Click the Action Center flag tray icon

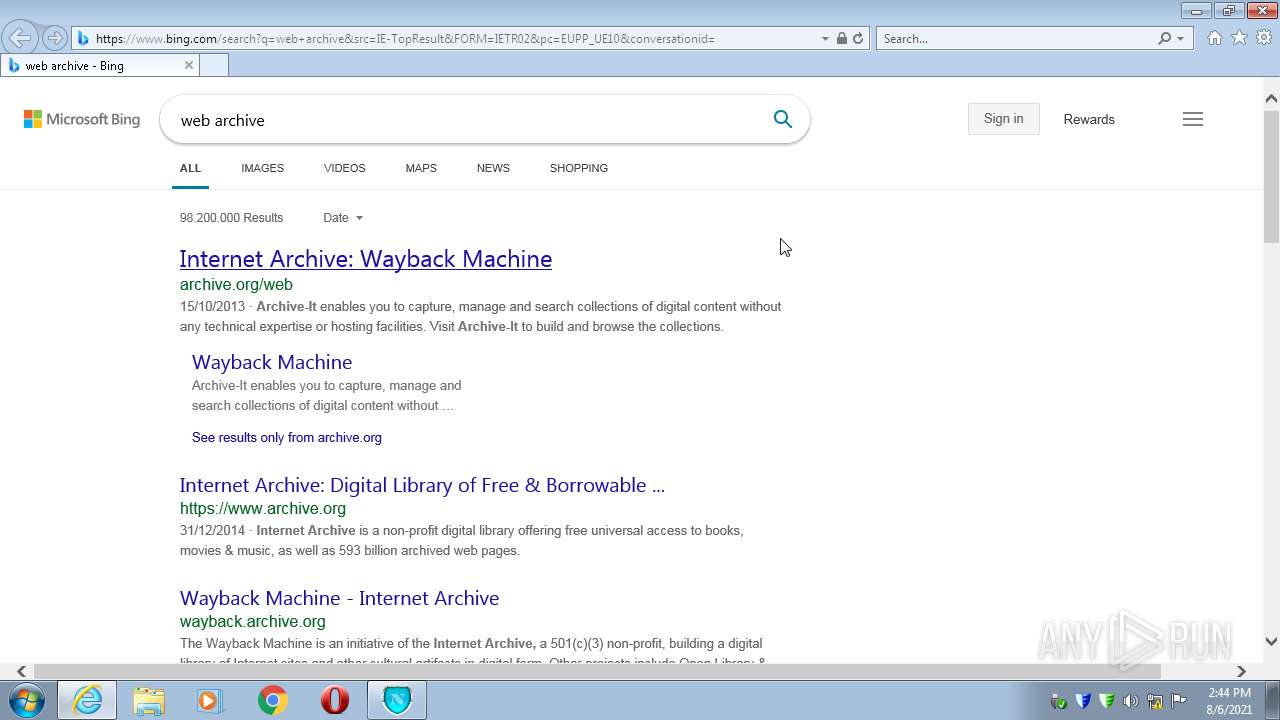click(x=1179, y=701)
